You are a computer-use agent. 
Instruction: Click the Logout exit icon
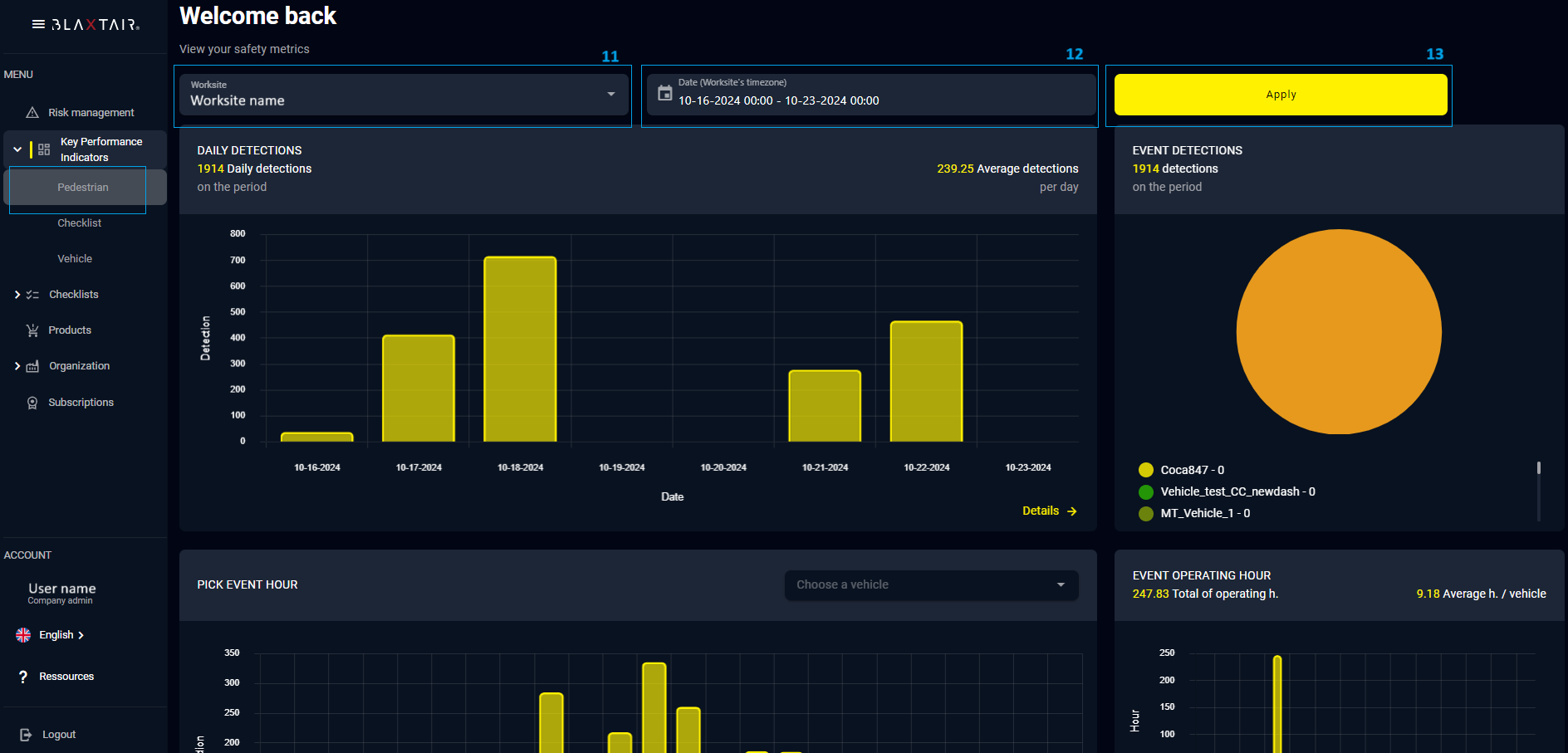(26, 735)
